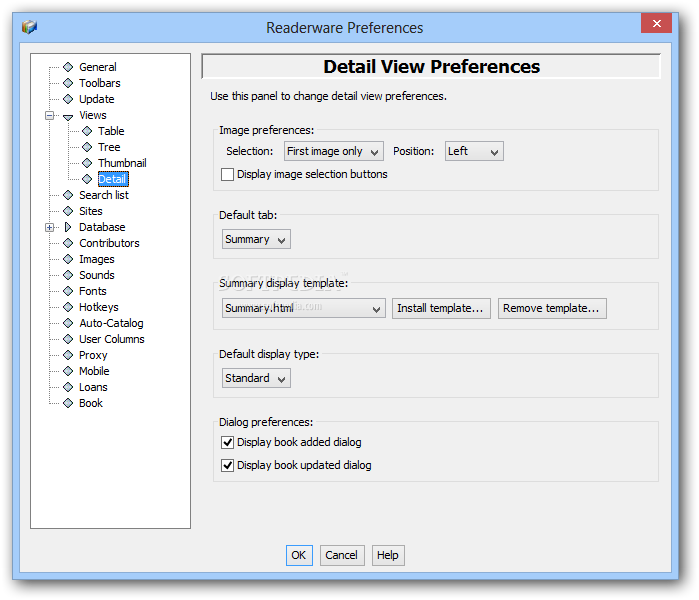Select Sites in preferences tree

coord(90,211)
